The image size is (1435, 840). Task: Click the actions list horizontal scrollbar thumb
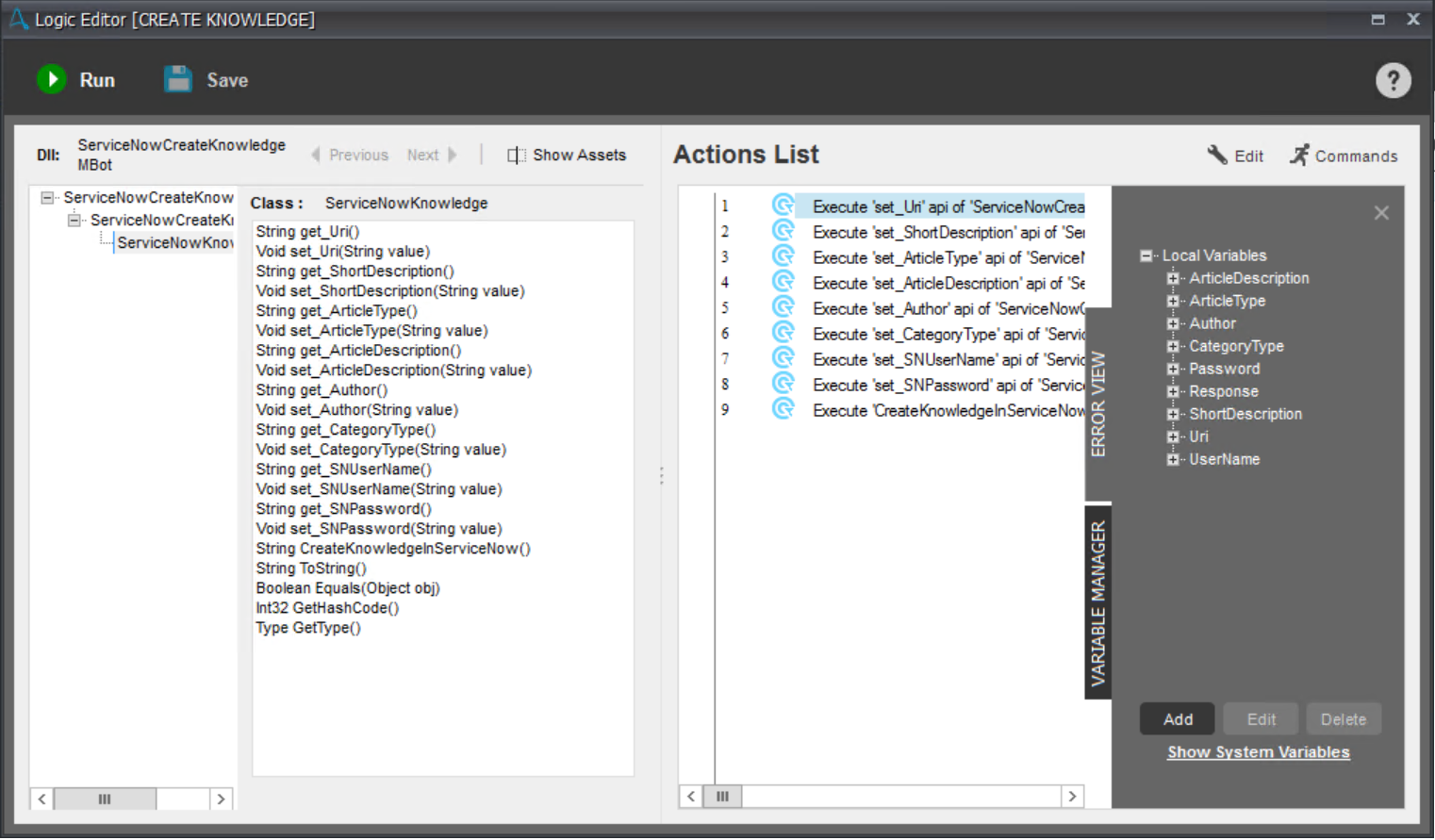[x=722, y=797]
